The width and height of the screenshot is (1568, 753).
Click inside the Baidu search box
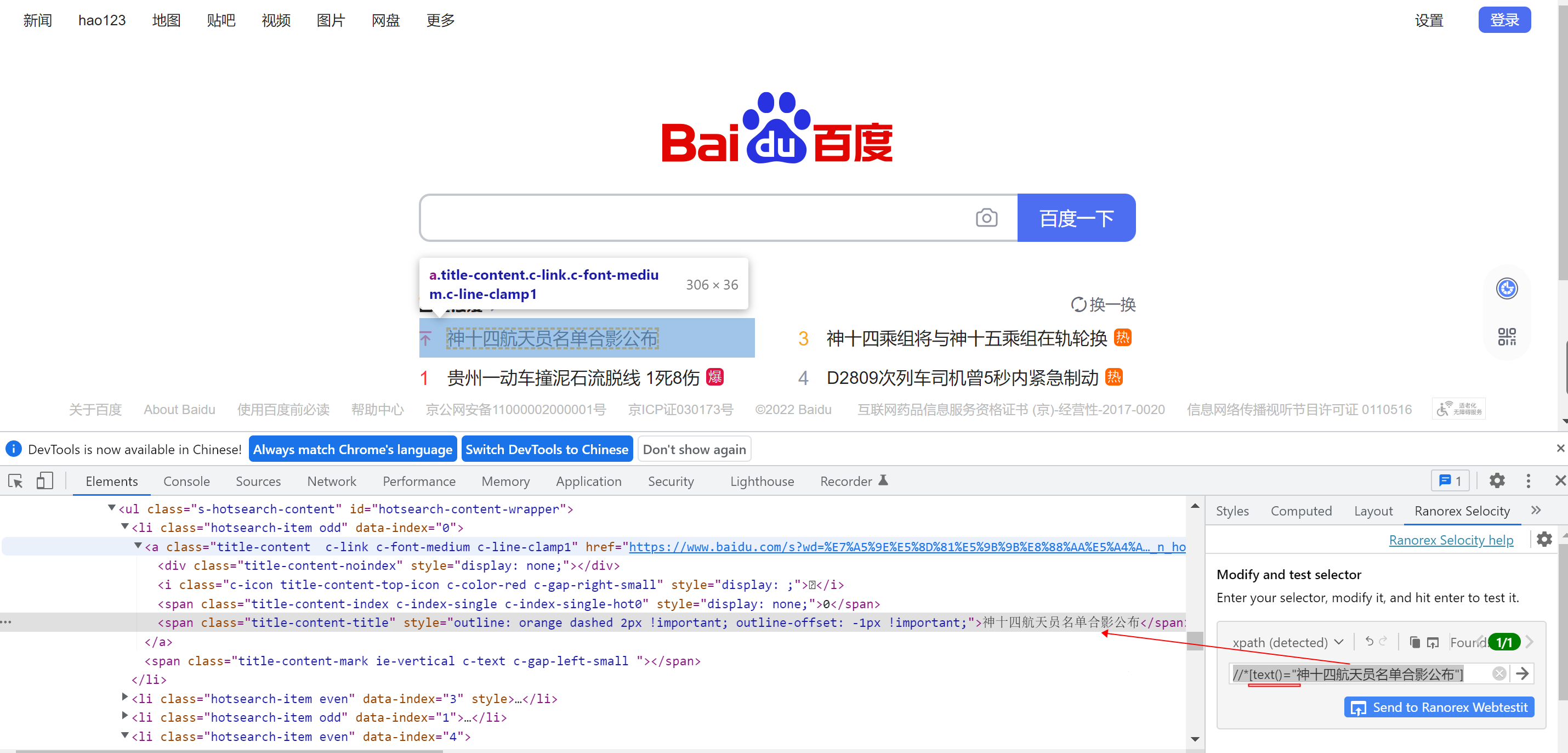[x=694, y=217]
